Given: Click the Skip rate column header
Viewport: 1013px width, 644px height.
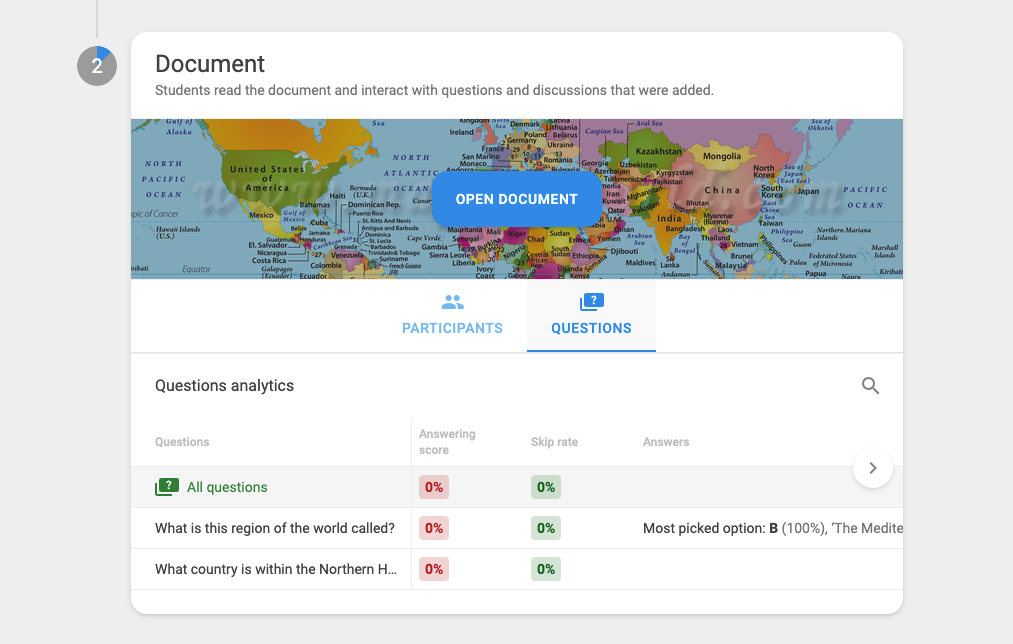Looking at the screenshot, I should click(554, 442).
